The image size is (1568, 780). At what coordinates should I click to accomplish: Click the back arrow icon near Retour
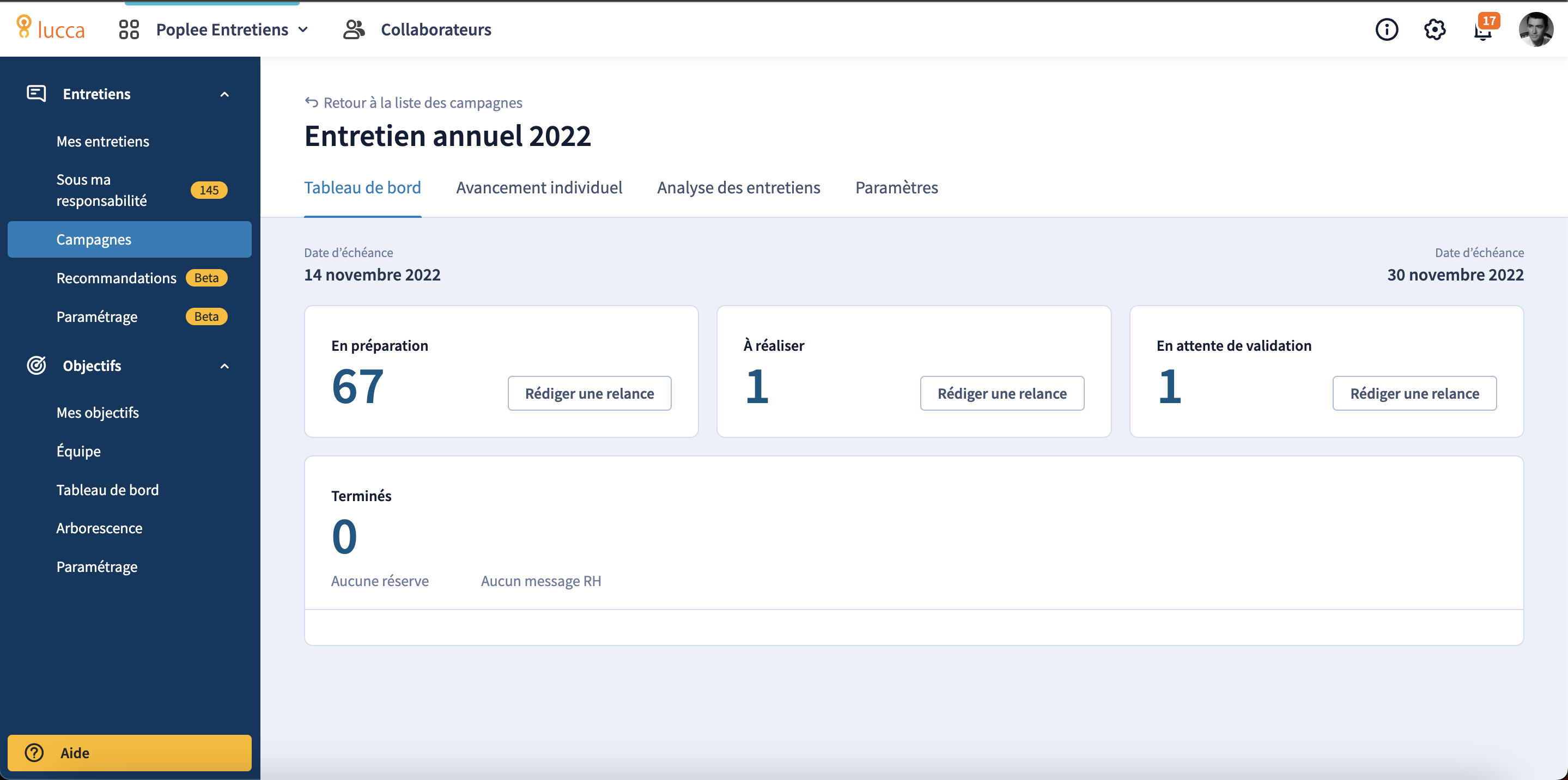tap(311, 102)
